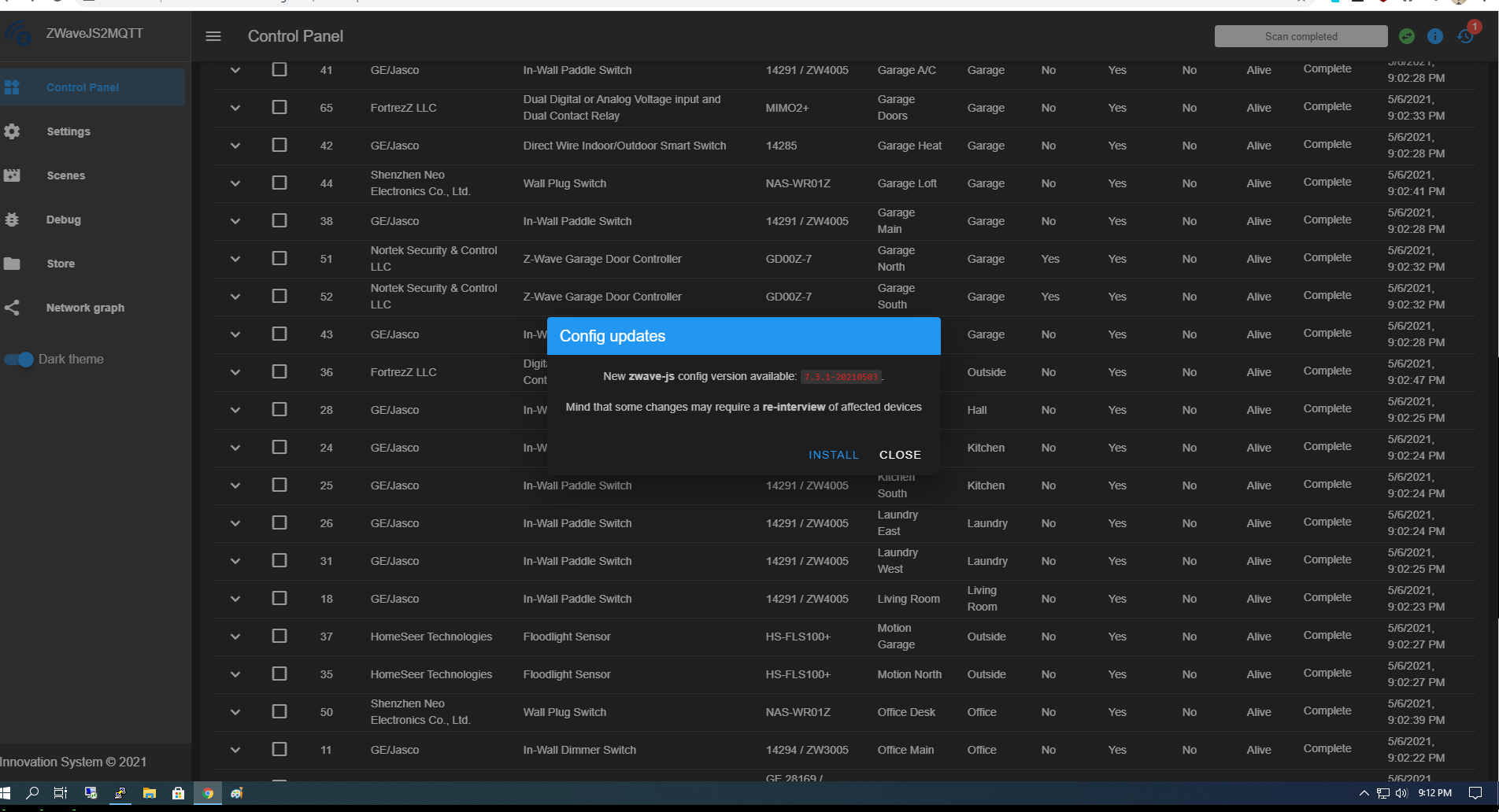Viewport: 1499px width, 812px height.
Task: Click INSTALL in the Config updates dialog
Action: coord(833,455)
